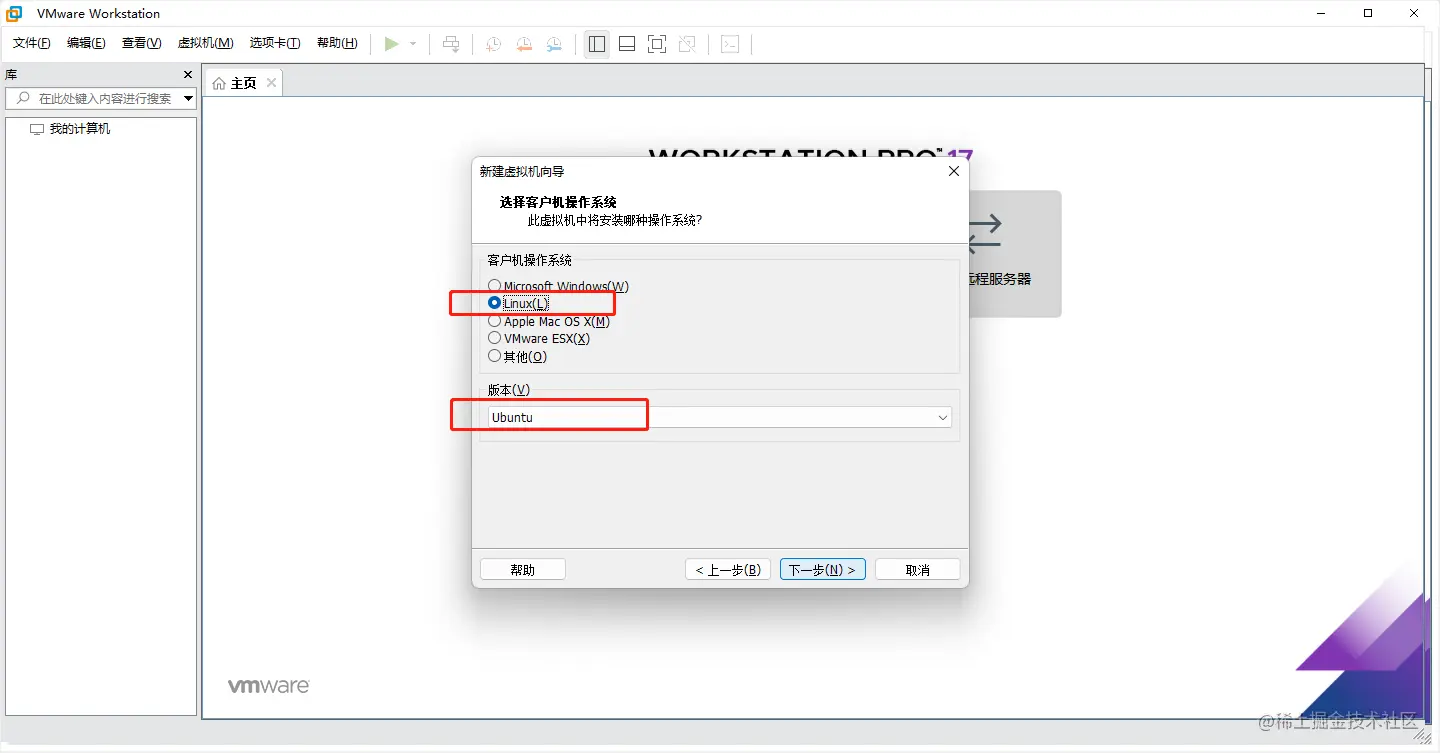The height and width of the screenshot is (753, 1440).
Task: Toggle the thumbnail bar display icon
Action: point(626,43)
